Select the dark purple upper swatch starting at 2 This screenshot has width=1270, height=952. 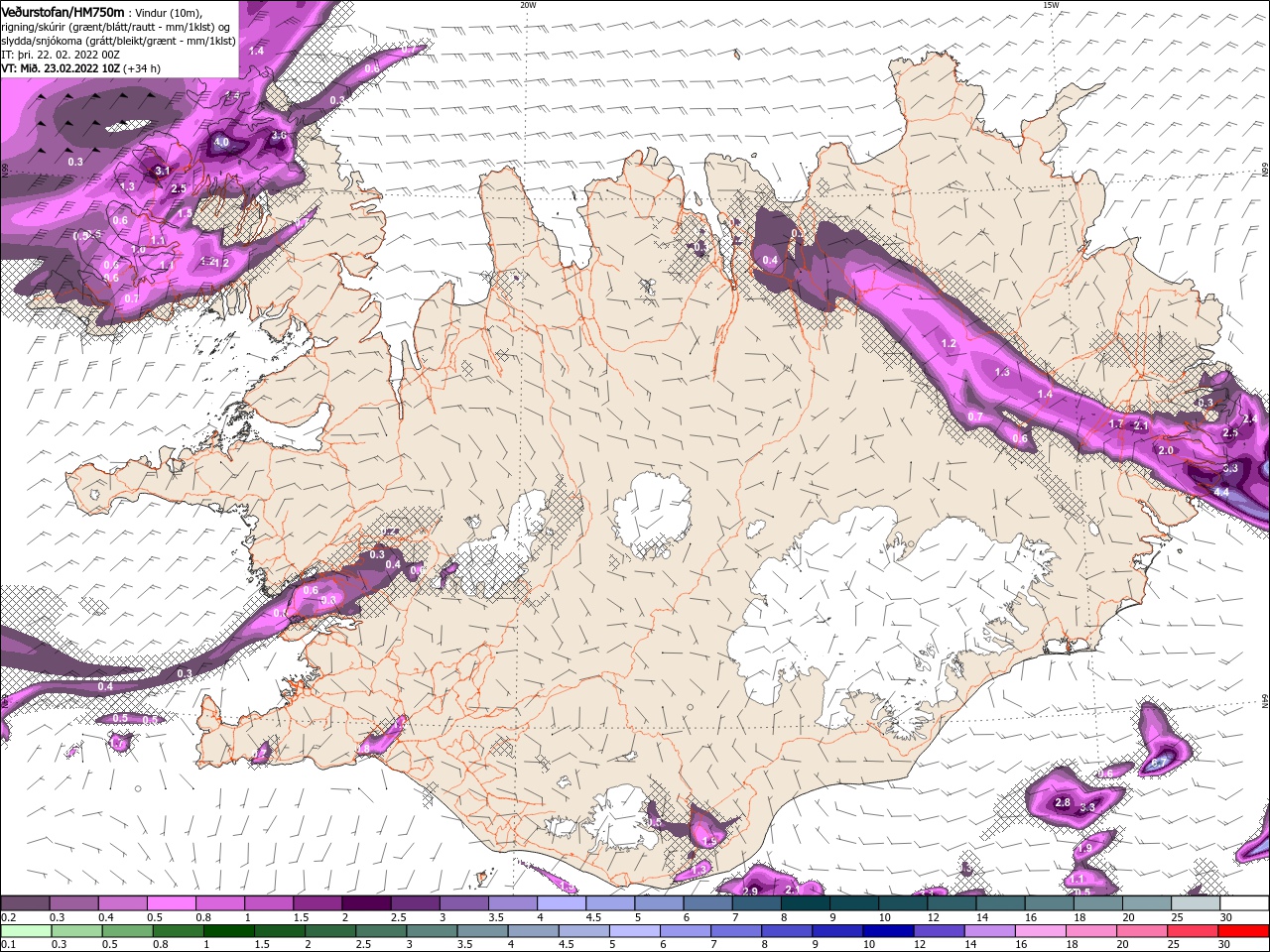[x=365, y=903]
